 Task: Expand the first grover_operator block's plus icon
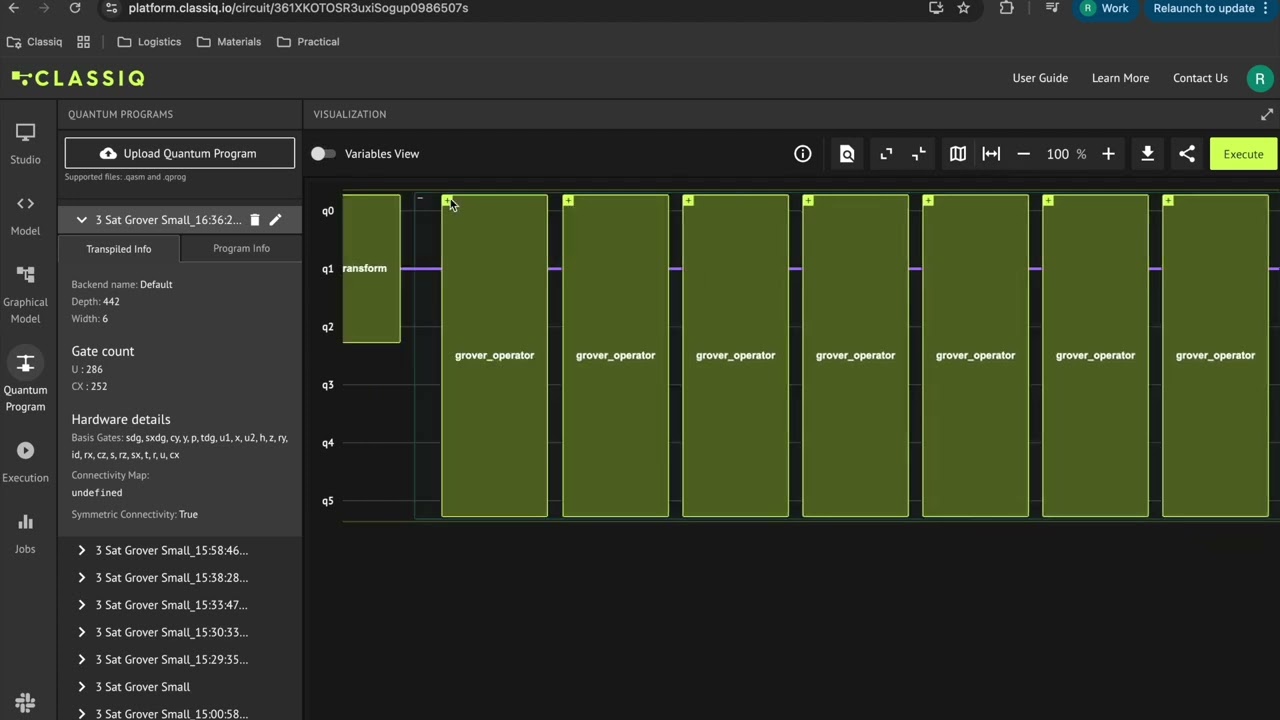pyautogui.click(x=448, y=201)
